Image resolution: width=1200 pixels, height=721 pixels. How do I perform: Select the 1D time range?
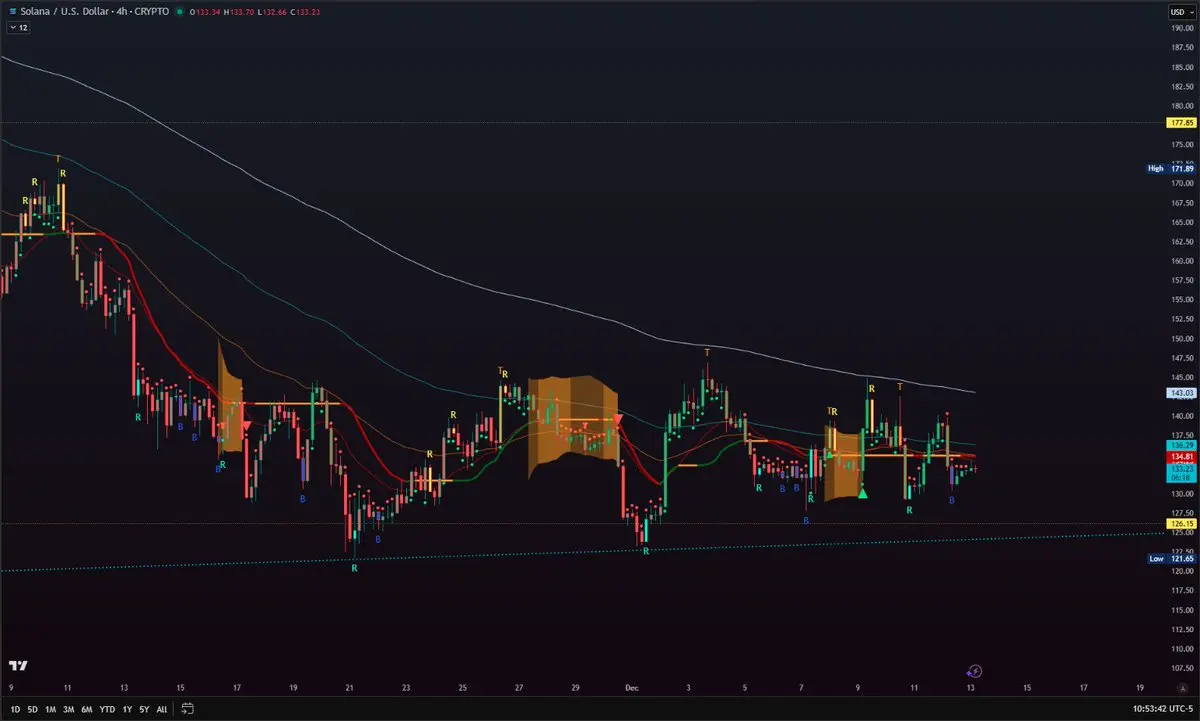click(x=13, y=709)
